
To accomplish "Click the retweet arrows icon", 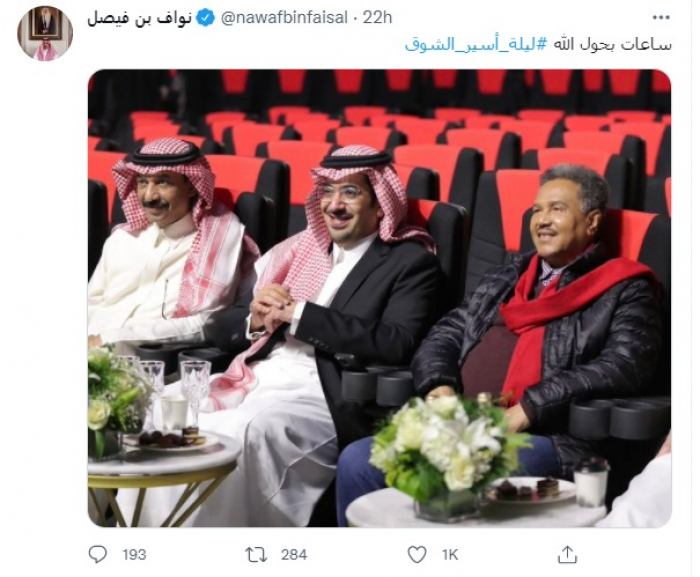I will coord(256,555).
